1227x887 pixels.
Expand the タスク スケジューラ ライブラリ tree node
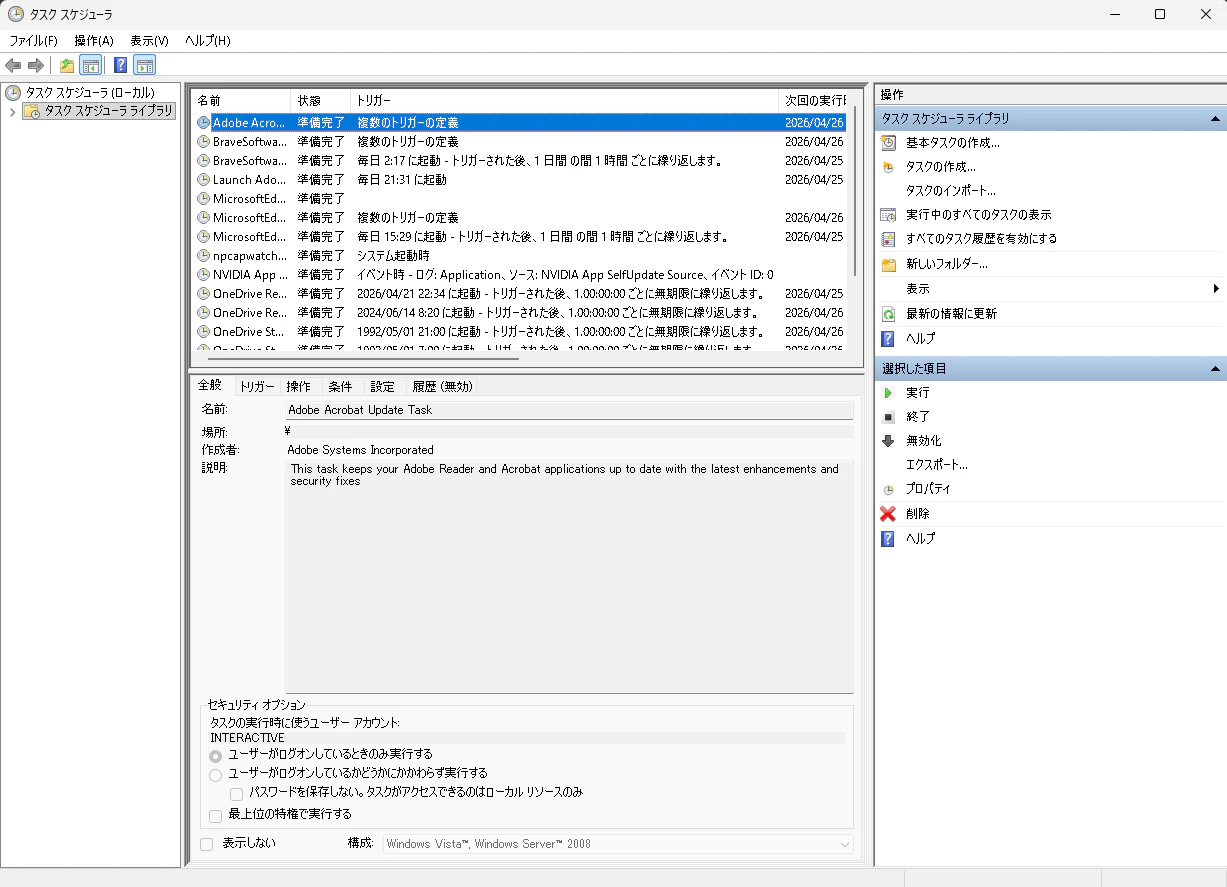click(x=12, y=111)
